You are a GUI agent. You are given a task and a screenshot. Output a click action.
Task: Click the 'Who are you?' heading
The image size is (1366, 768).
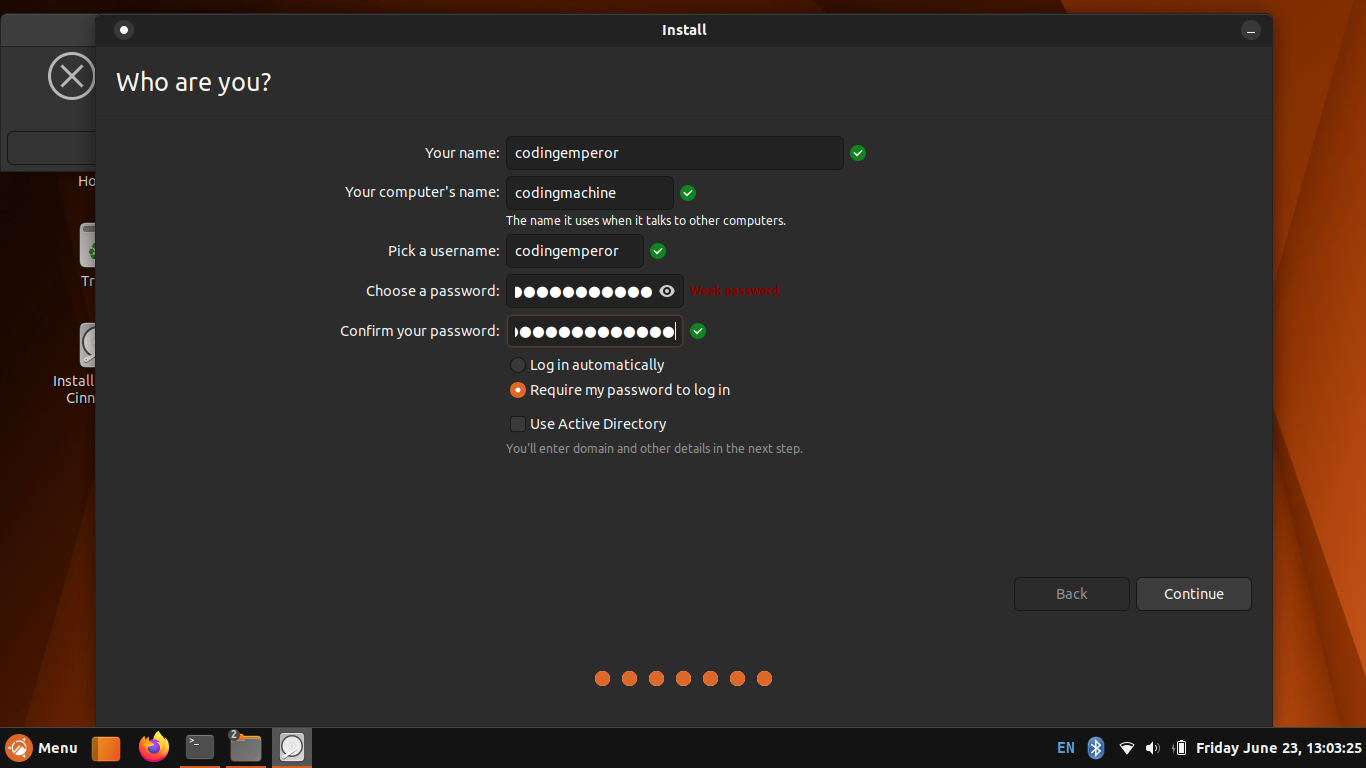194,82
